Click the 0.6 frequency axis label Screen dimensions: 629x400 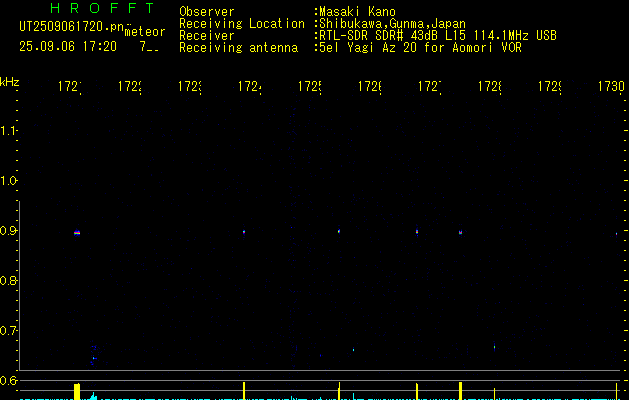tap(9, 380)
